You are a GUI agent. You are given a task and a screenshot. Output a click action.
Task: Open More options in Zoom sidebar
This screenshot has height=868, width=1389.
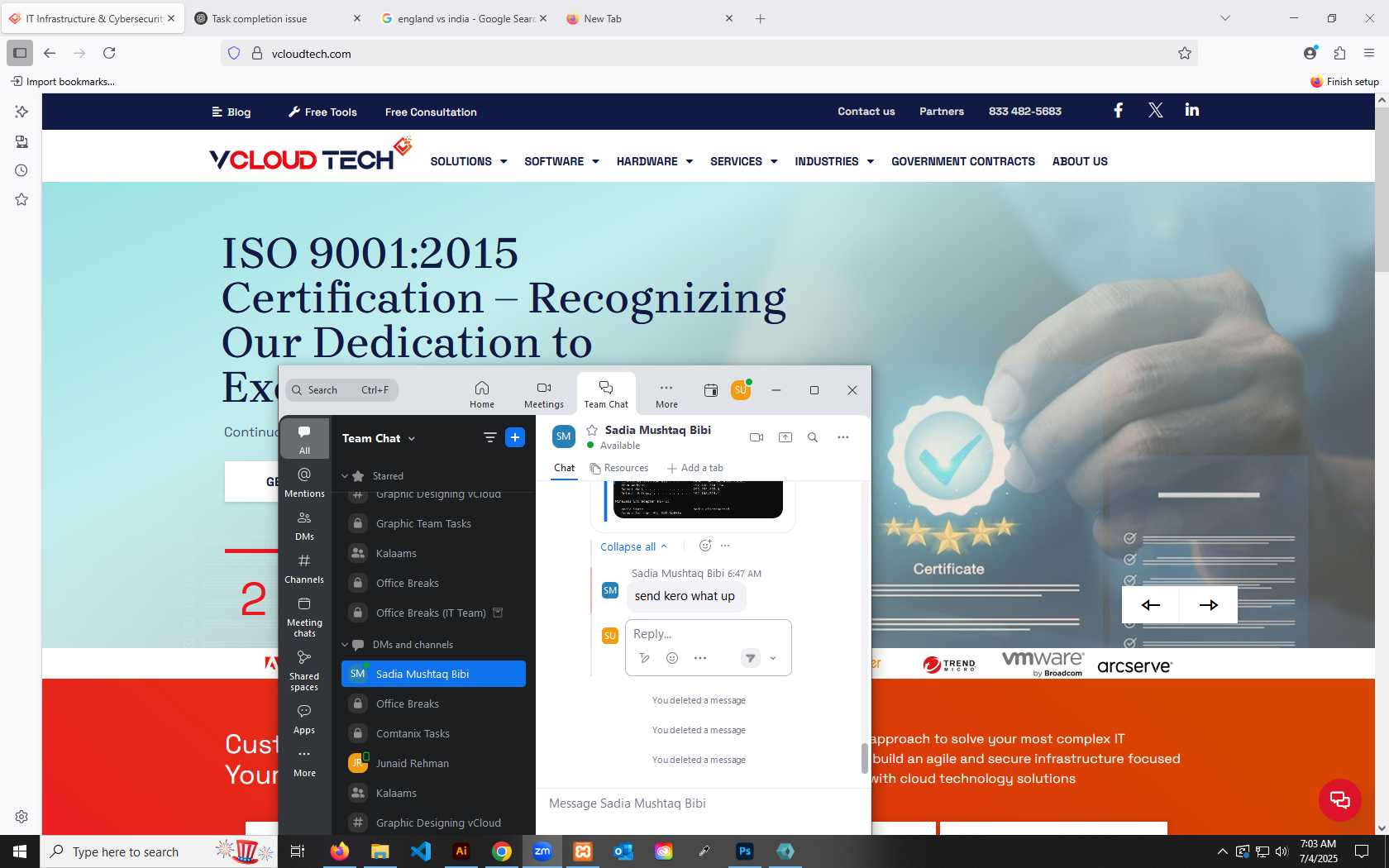pos(304,762)
